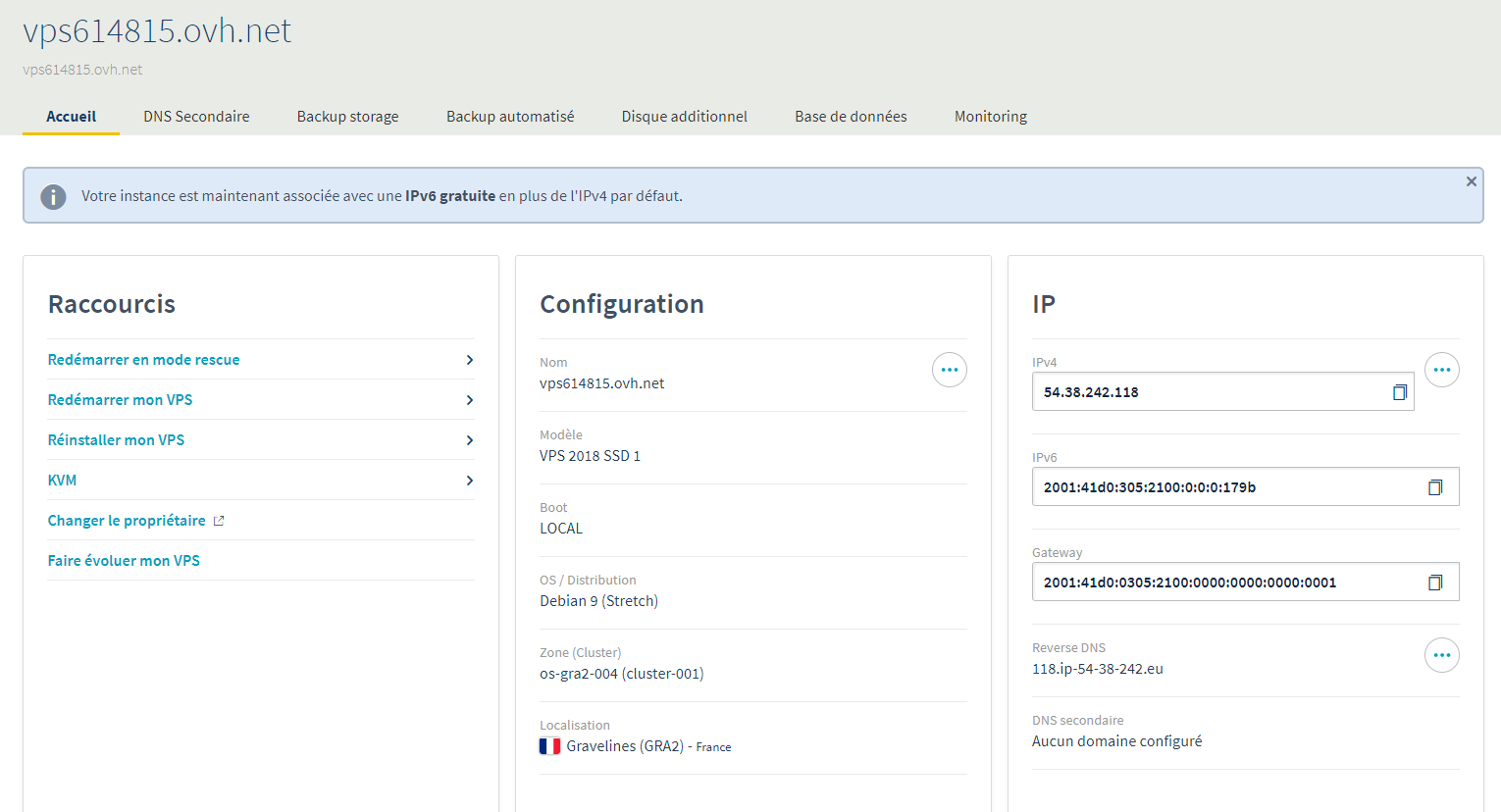Select the Base de données tab
This screenshot has height=812, width=1501.
click(851, 117)
